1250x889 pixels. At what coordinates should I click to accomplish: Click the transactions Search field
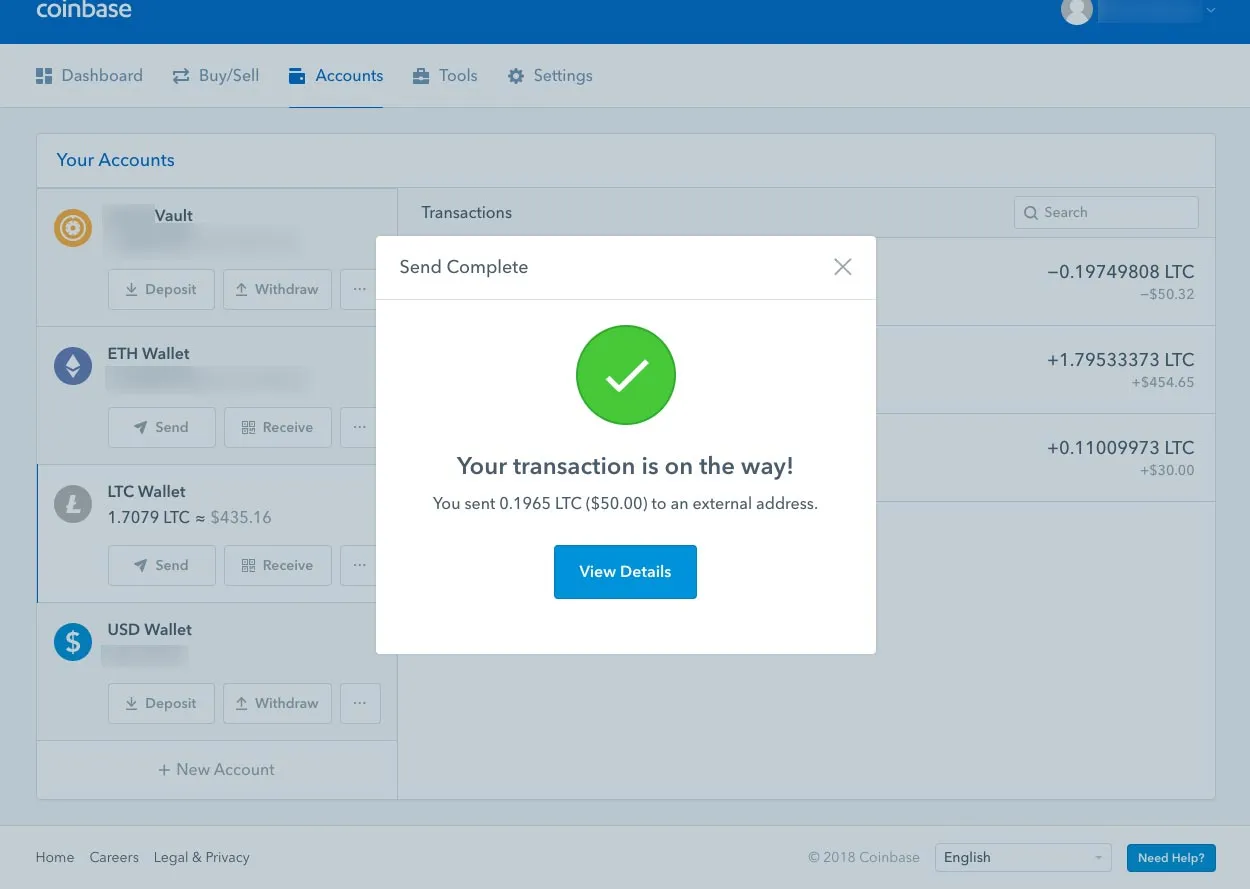tap(1106, 212)
